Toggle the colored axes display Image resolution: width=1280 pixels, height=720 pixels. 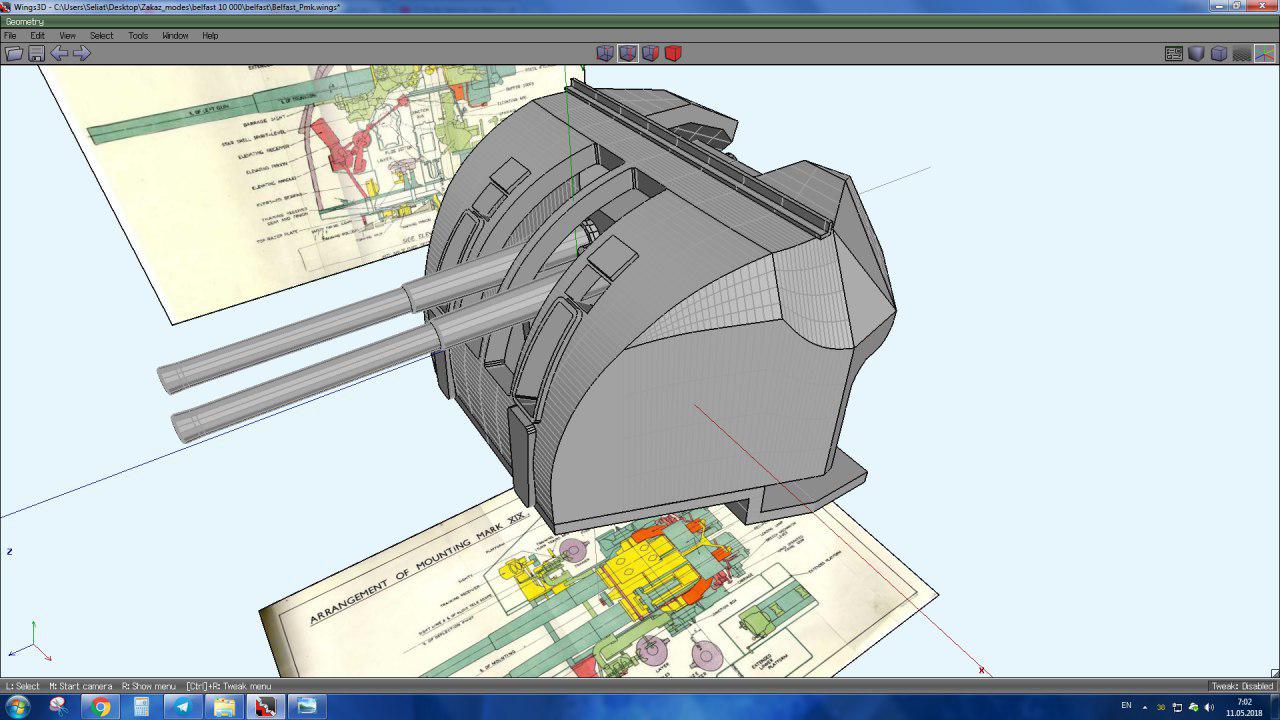point(1265,53)
